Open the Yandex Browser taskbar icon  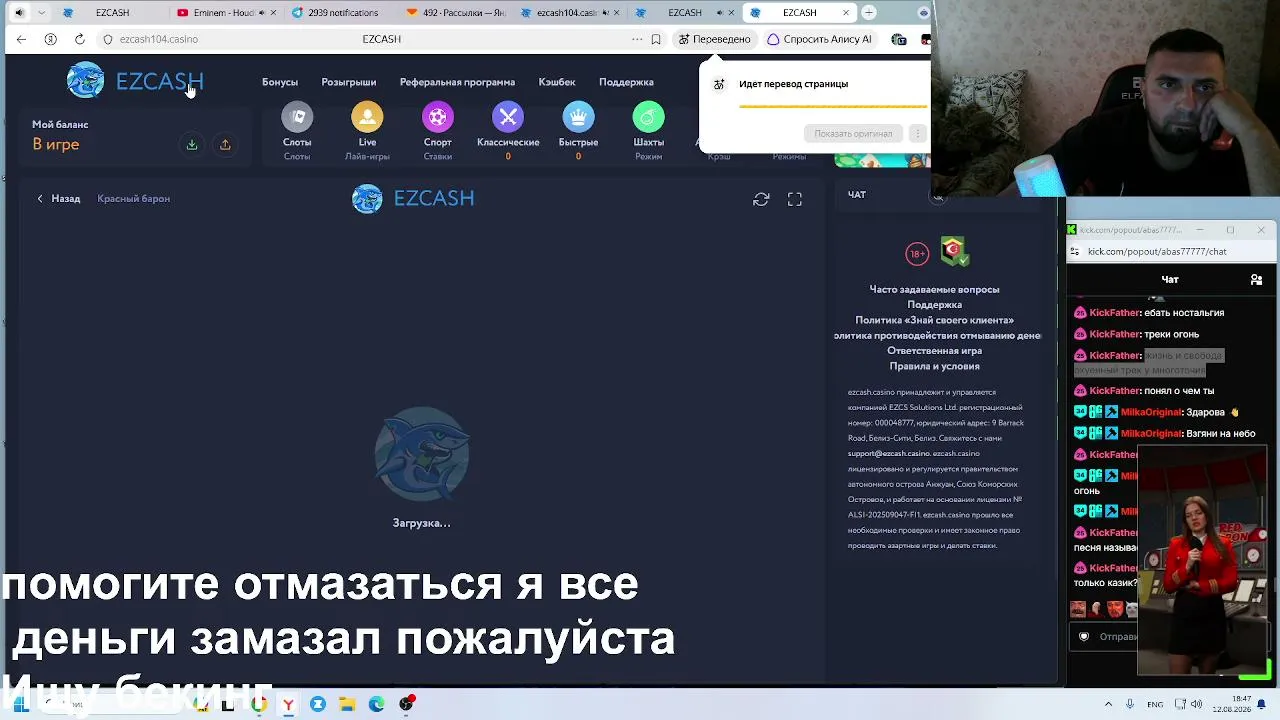(288, 704)
